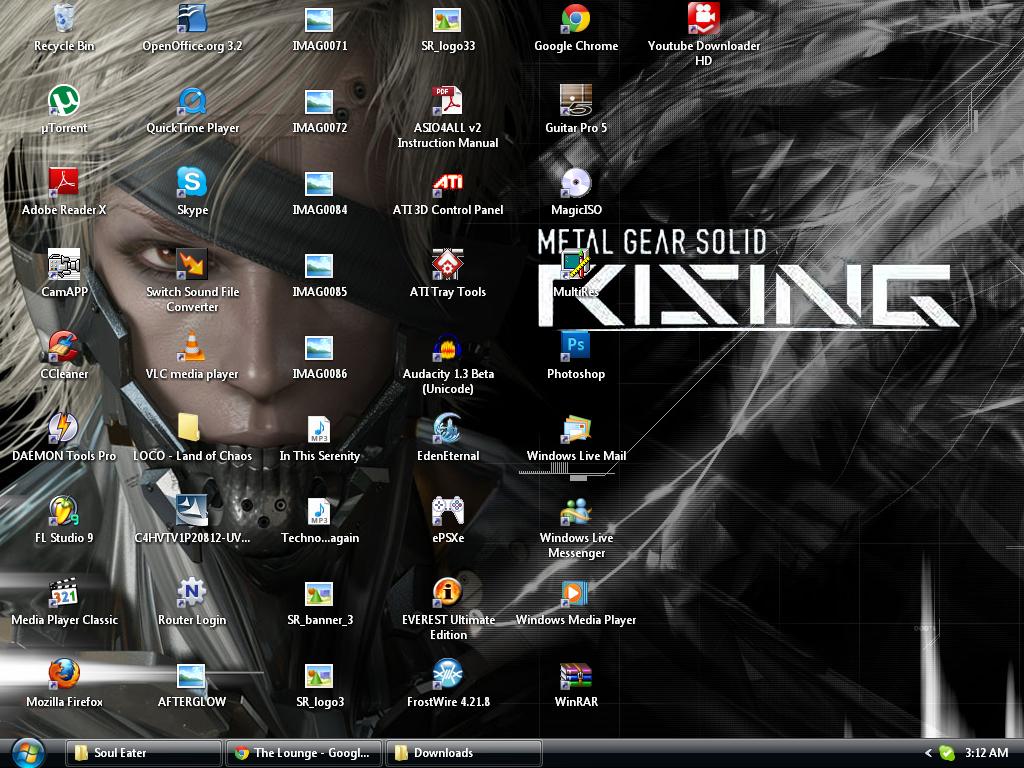Switch to the Soul Eater folder window
This screenshot has height=768, width=1024.
[143, 753]
